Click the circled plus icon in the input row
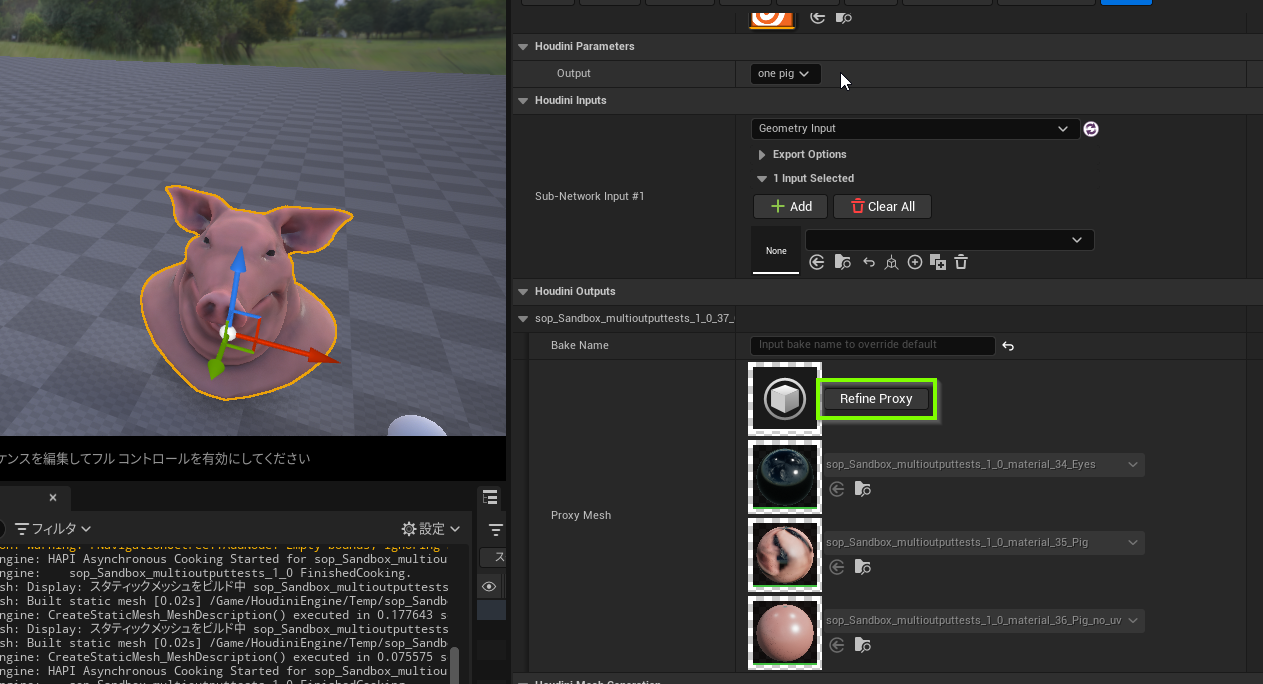The height and width of the screenshot is (684, 1263). (x=915, y=262)
